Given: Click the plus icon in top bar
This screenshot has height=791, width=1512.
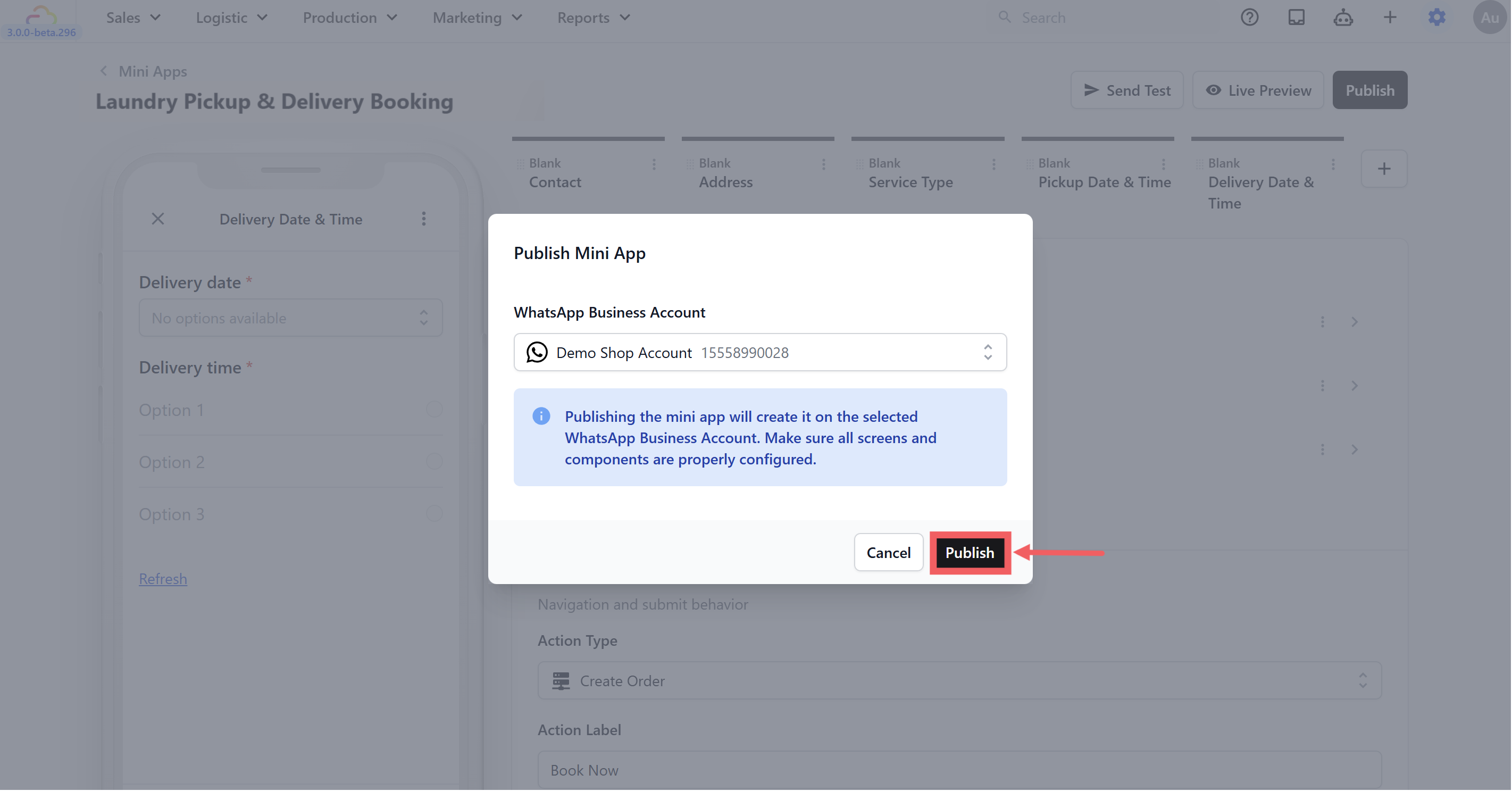Looking at the screenshot, I should [x=1389, y=18].
